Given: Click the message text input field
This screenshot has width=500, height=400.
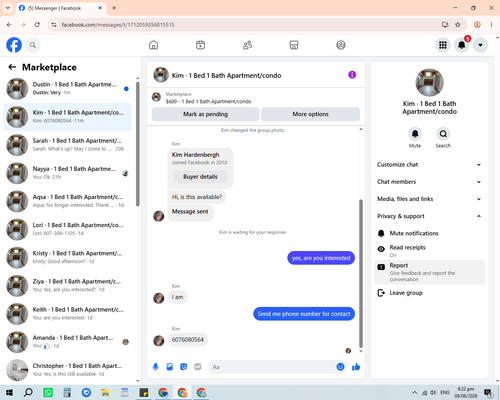Looking at the screenshot, I should pos(272,367).
